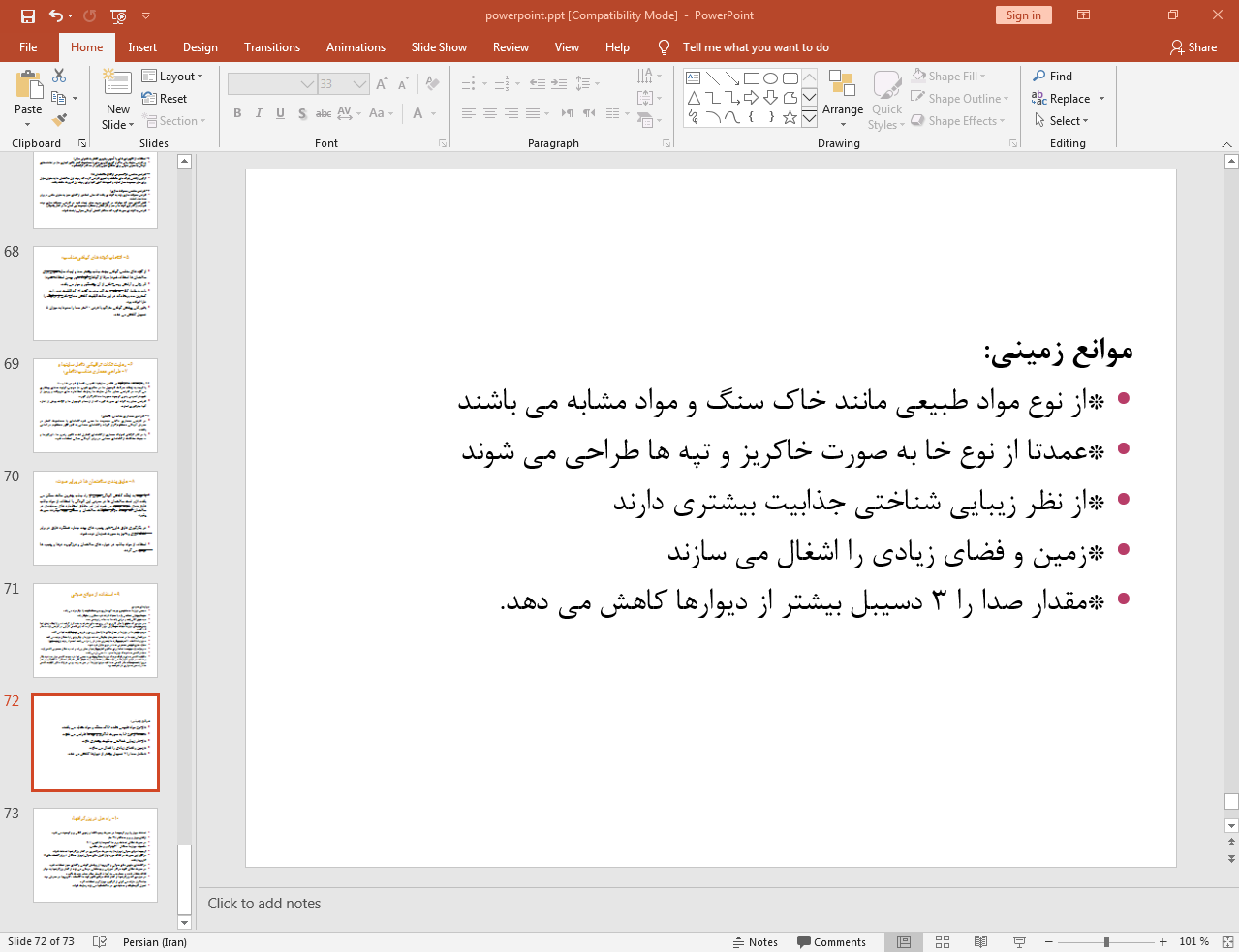
Task: Open Shape Fill color options
Action: (x=948, y=76)
